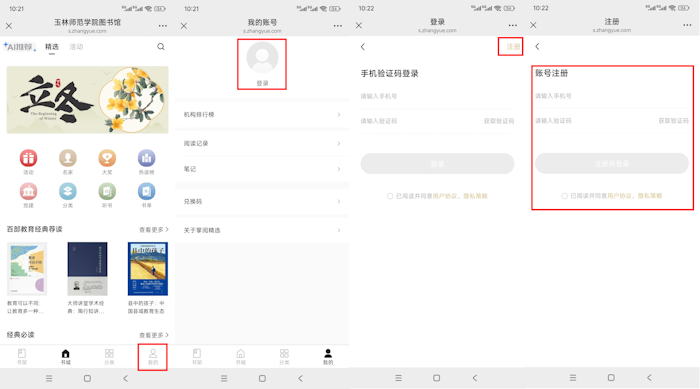The width and height of the screenshot is (700, 389).
Task: Close the 我的账号 page with X
Action: click(x=184, y=26)
